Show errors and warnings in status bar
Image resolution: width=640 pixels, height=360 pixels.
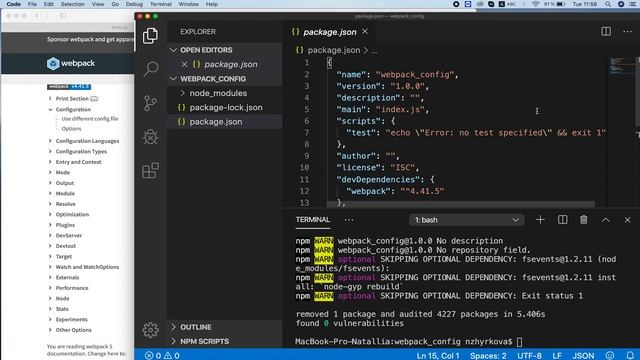coord(162,356)
